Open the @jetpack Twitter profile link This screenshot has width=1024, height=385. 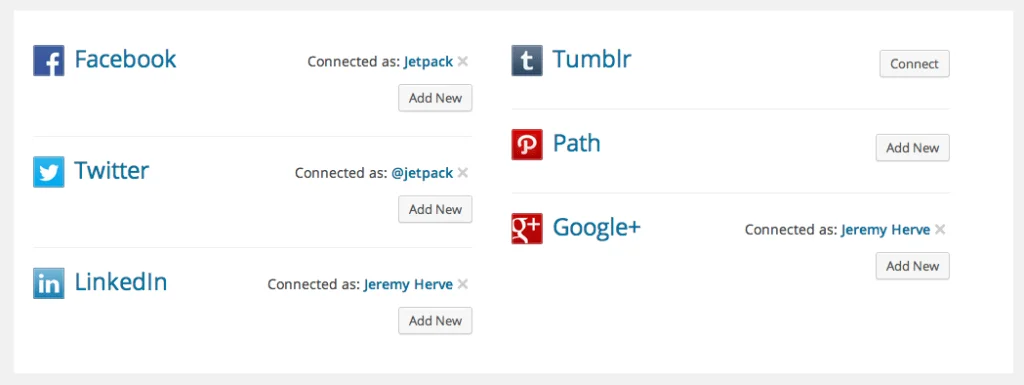pos(422,173)
